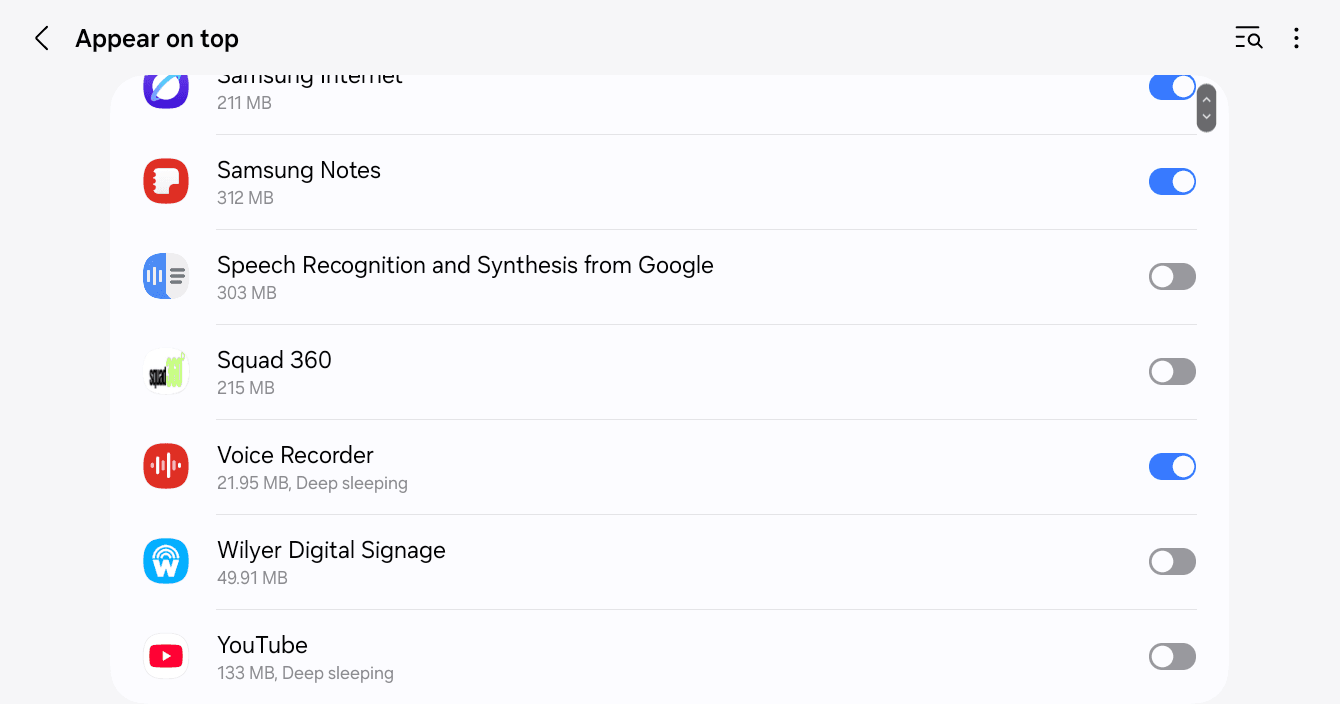The image size is (1340, 704).
Task: Turn off the Voice Recorder switch
Action: pos(1172,466)
